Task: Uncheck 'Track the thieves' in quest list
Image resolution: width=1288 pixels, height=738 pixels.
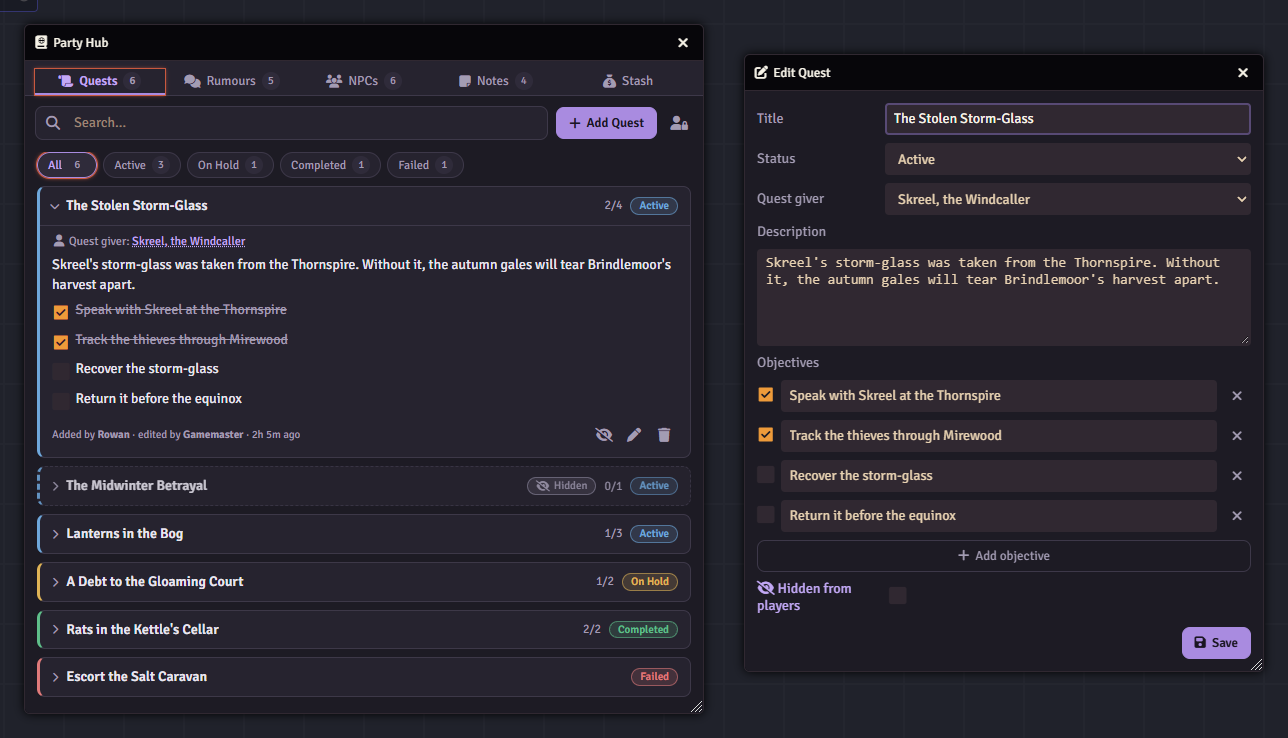Action: [x=61, y=342]
